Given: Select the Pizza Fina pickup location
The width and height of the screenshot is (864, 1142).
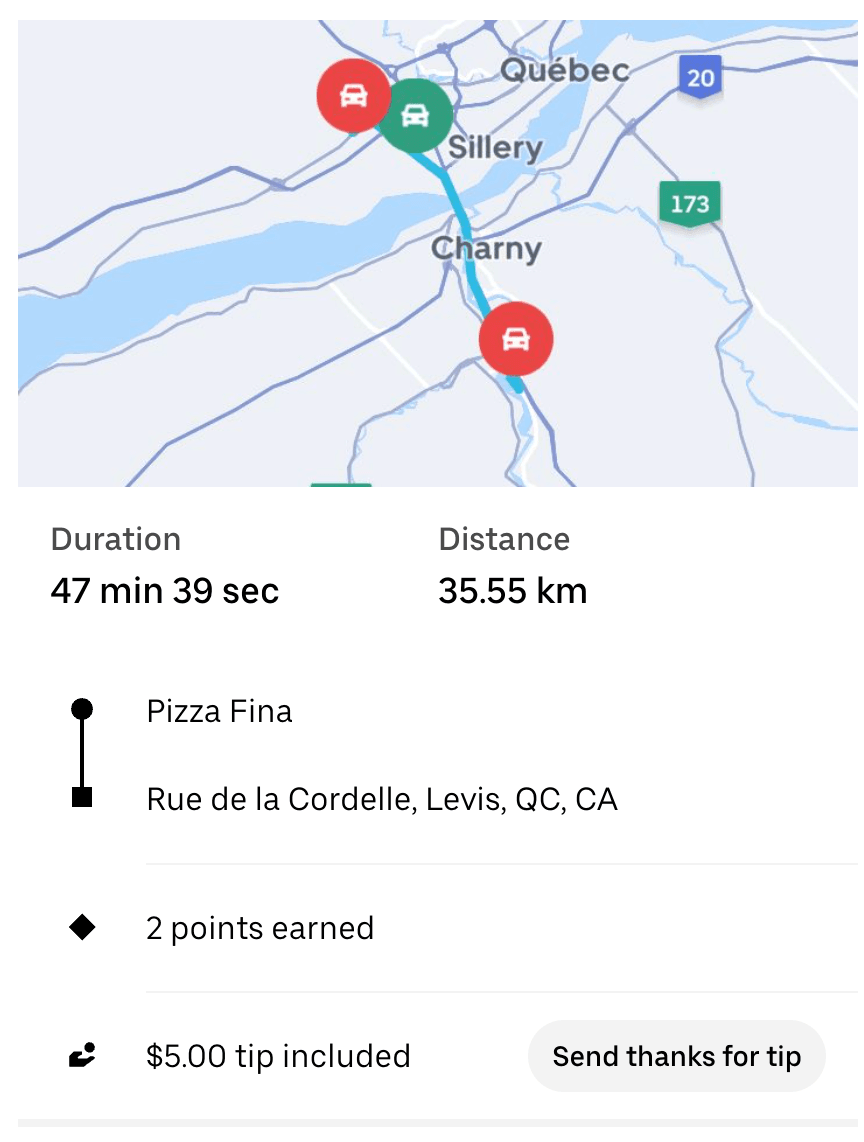Looking at the screenshot, I should click(x=219, y=712).
